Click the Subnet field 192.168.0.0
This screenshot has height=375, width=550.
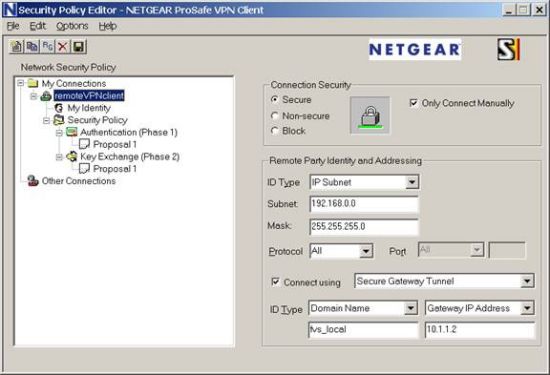pos(364,204)
